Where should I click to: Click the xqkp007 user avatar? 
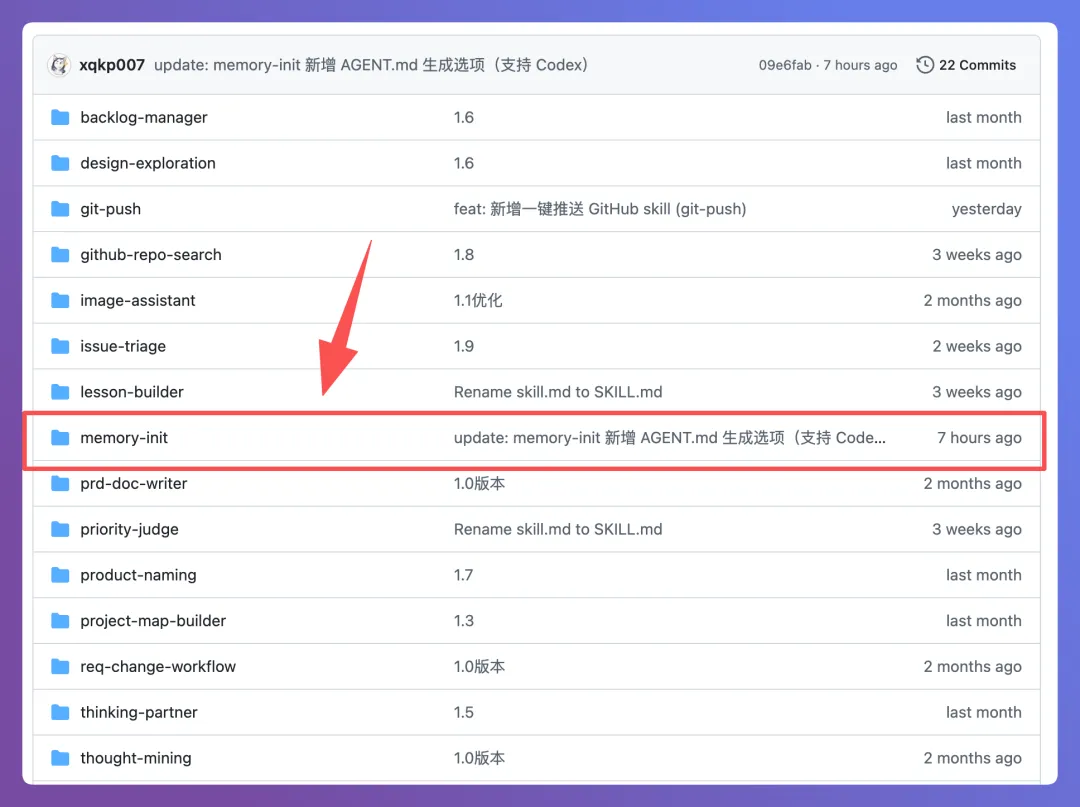[x=59, y=65]
